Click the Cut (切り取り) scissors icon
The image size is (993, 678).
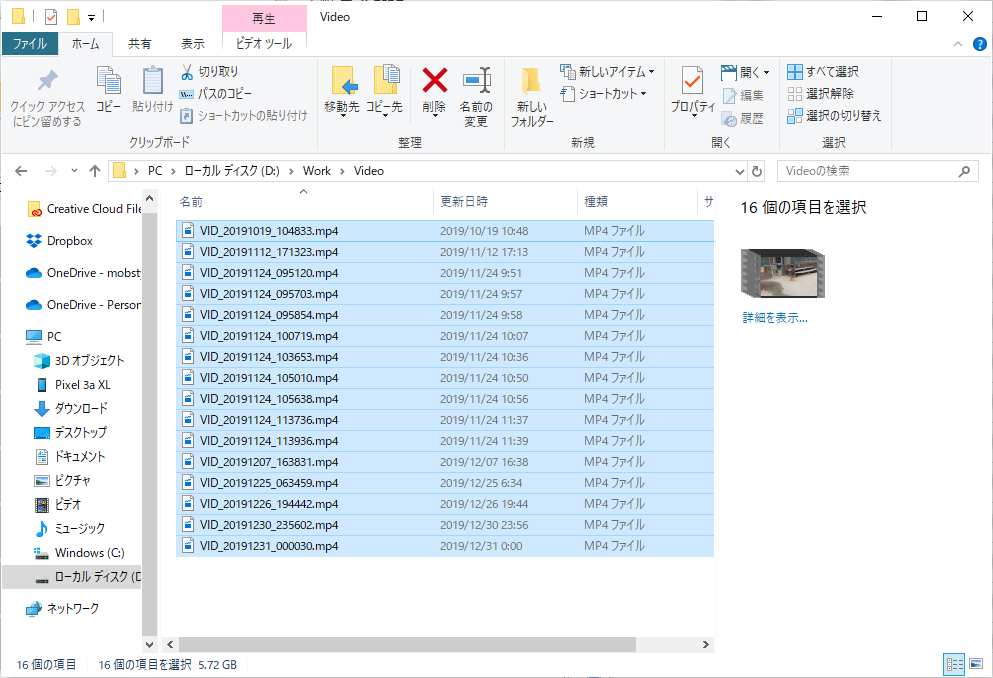pyautogui.click(x=187, y=72)
